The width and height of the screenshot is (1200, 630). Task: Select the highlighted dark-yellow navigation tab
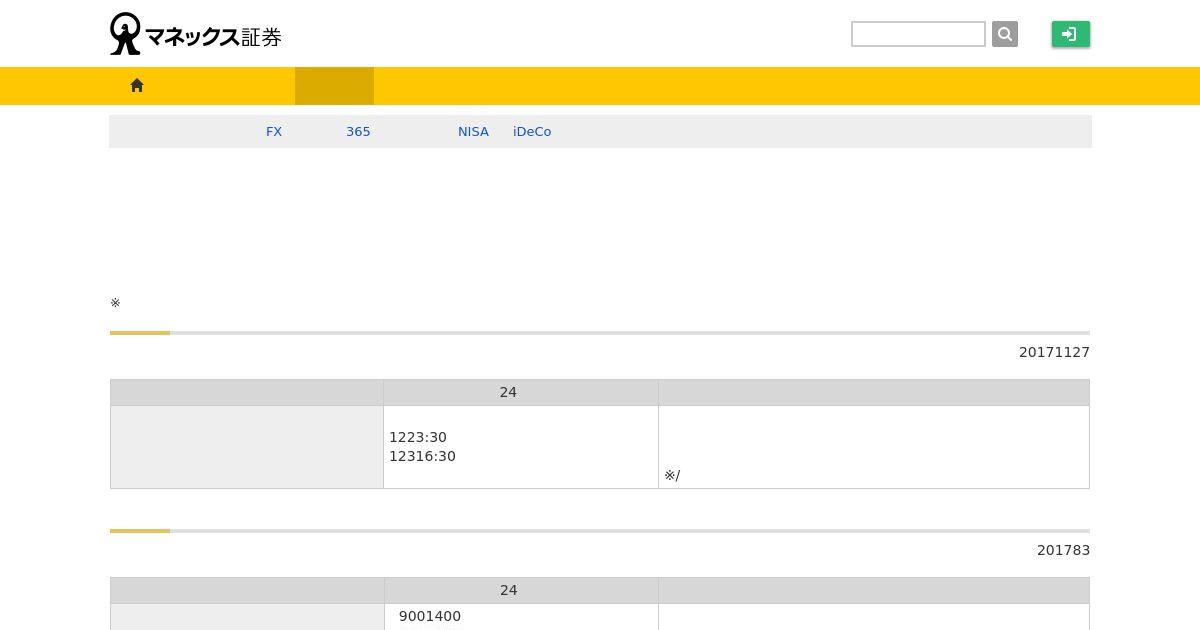tap(334, 86)
